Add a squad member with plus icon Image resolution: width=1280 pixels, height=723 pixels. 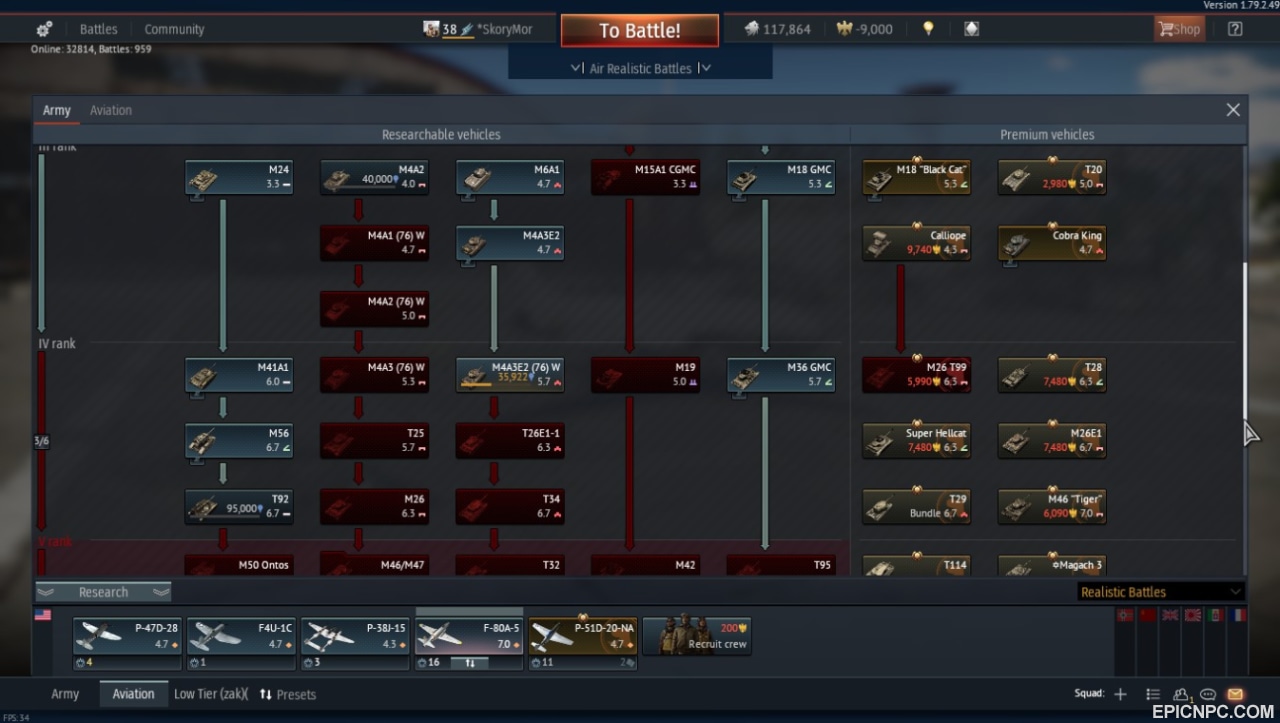[x=1120, y=694]
